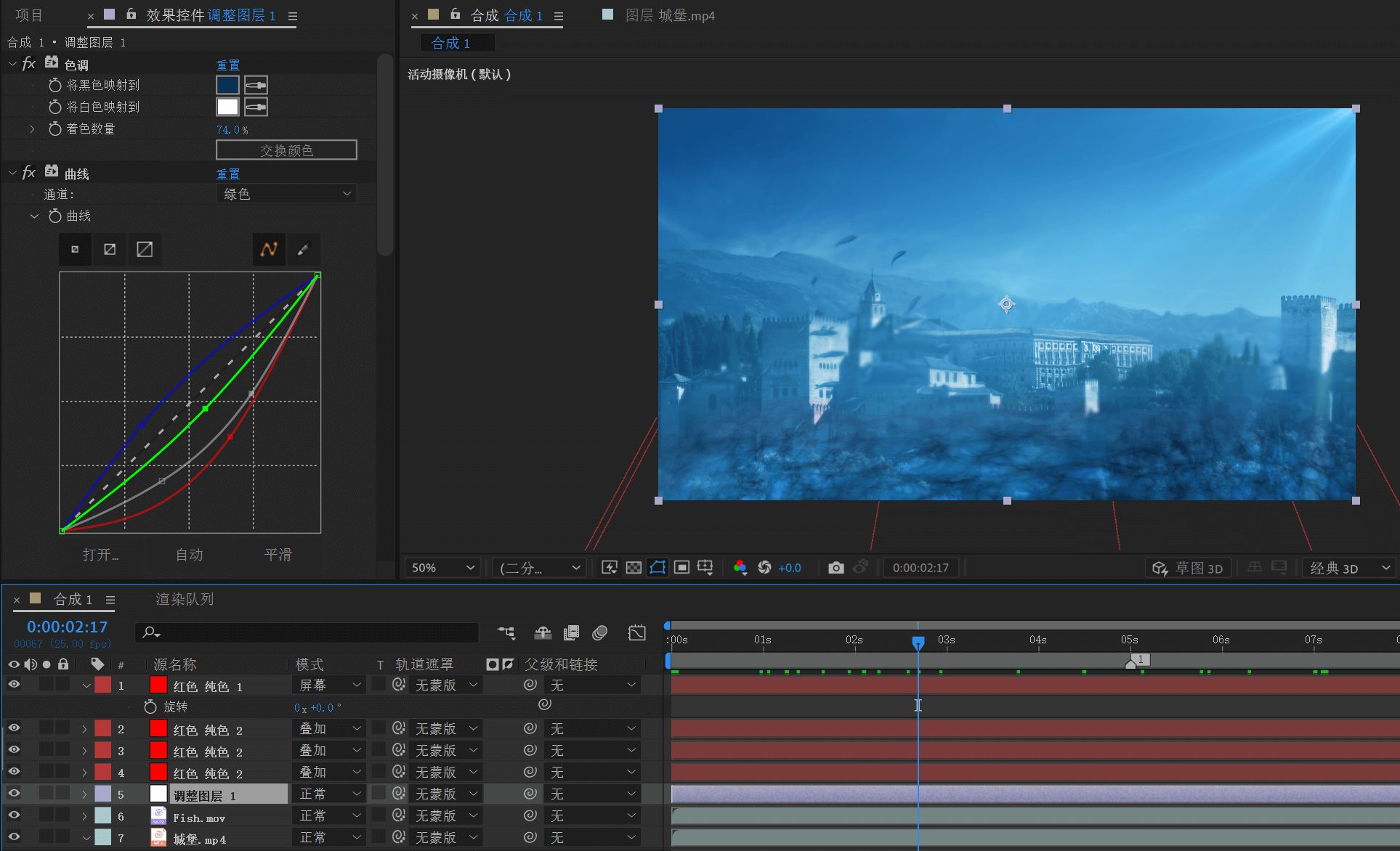Open composition mini-flowchart in timeline

coord(506,632)
